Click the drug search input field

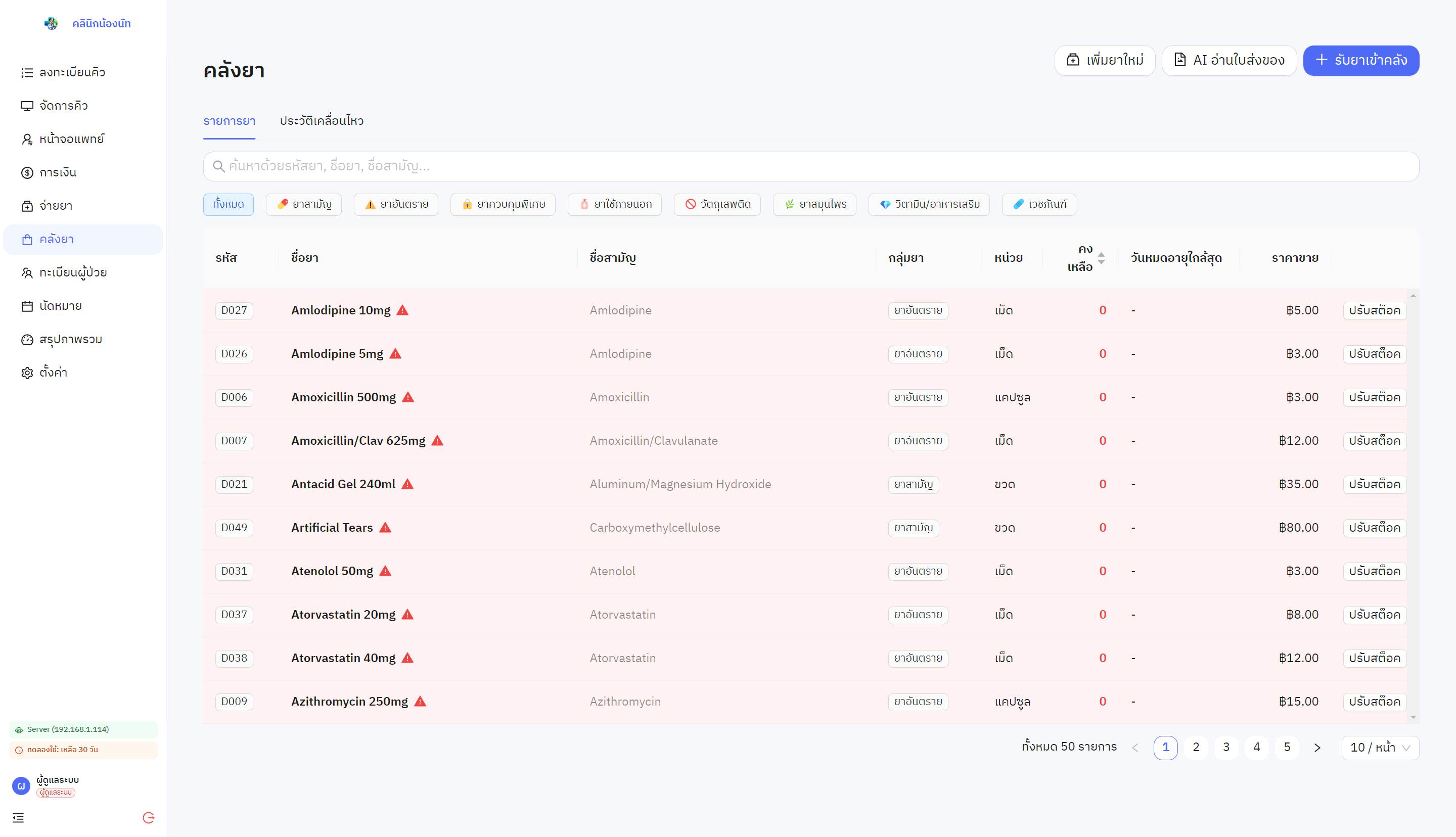(810, 167)
